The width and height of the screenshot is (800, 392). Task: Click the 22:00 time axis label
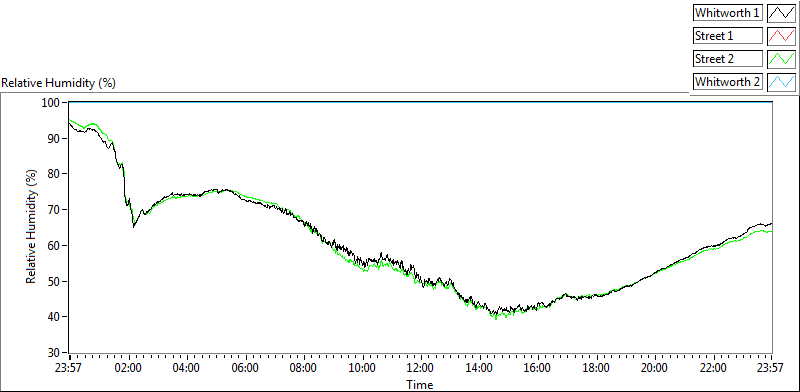click(713, 368)
